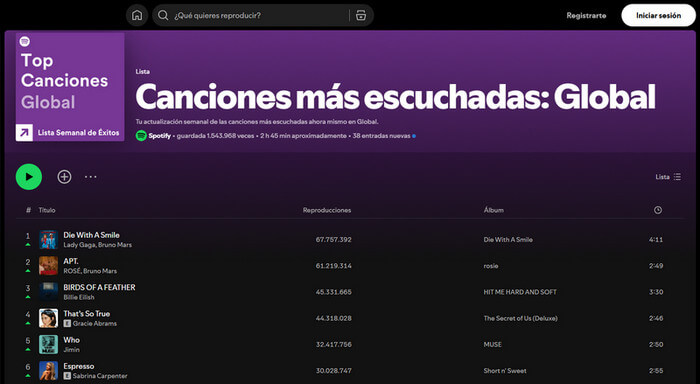Open artist Jimin
Image resolution: width=700 pixels, height=384 pixels.
(71, 350)
